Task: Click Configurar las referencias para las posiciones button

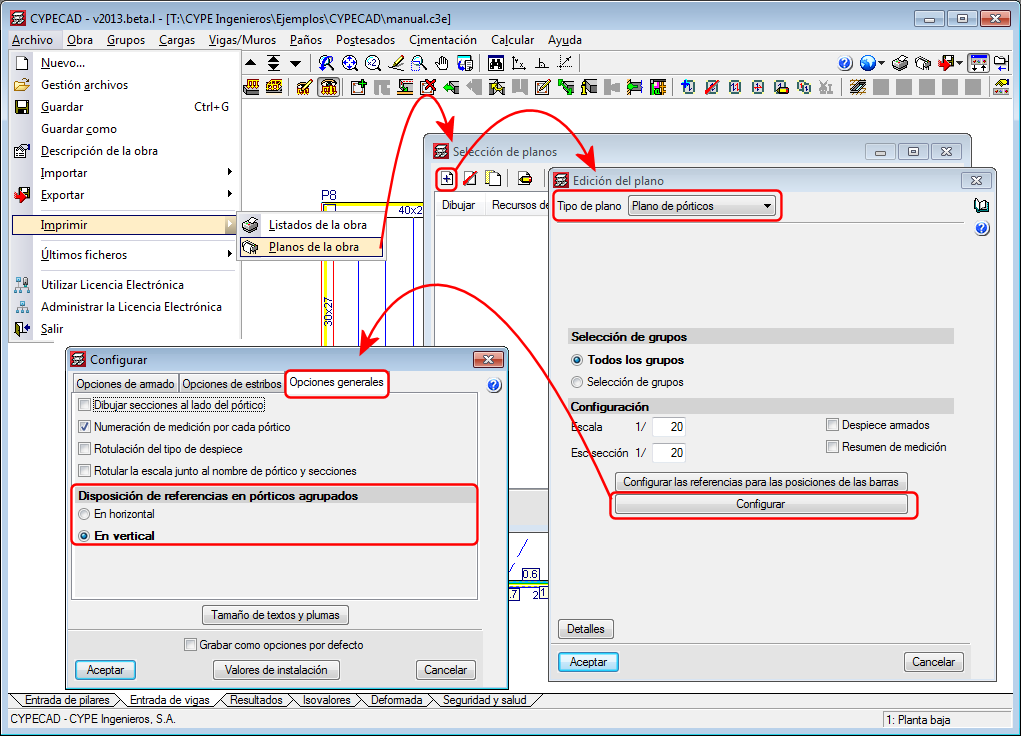Action: pyautogui.click(x=761, y=482)
